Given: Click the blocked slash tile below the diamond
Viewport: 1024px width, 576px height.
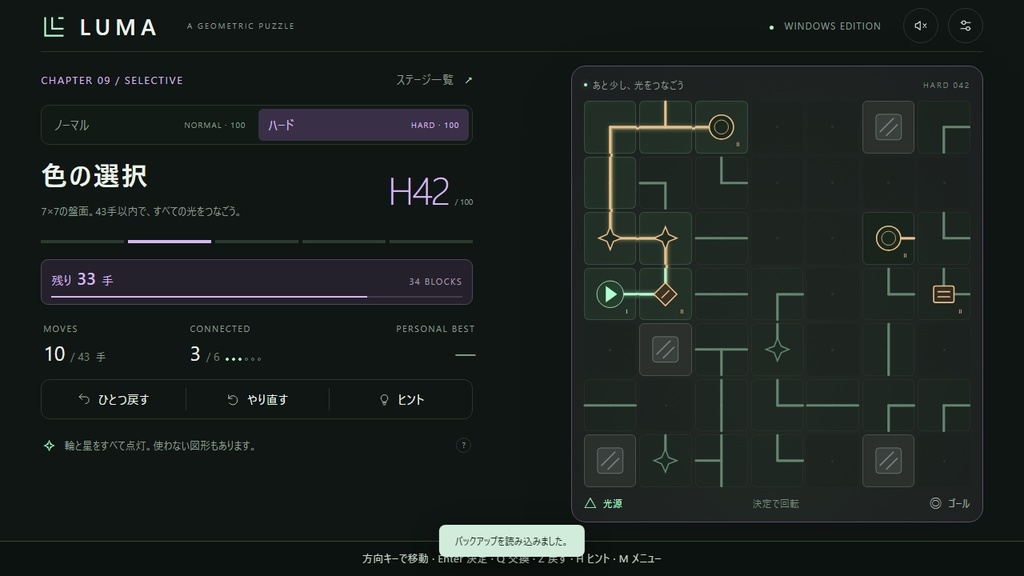Looking at the screenshot, I should tap(665, 349).
